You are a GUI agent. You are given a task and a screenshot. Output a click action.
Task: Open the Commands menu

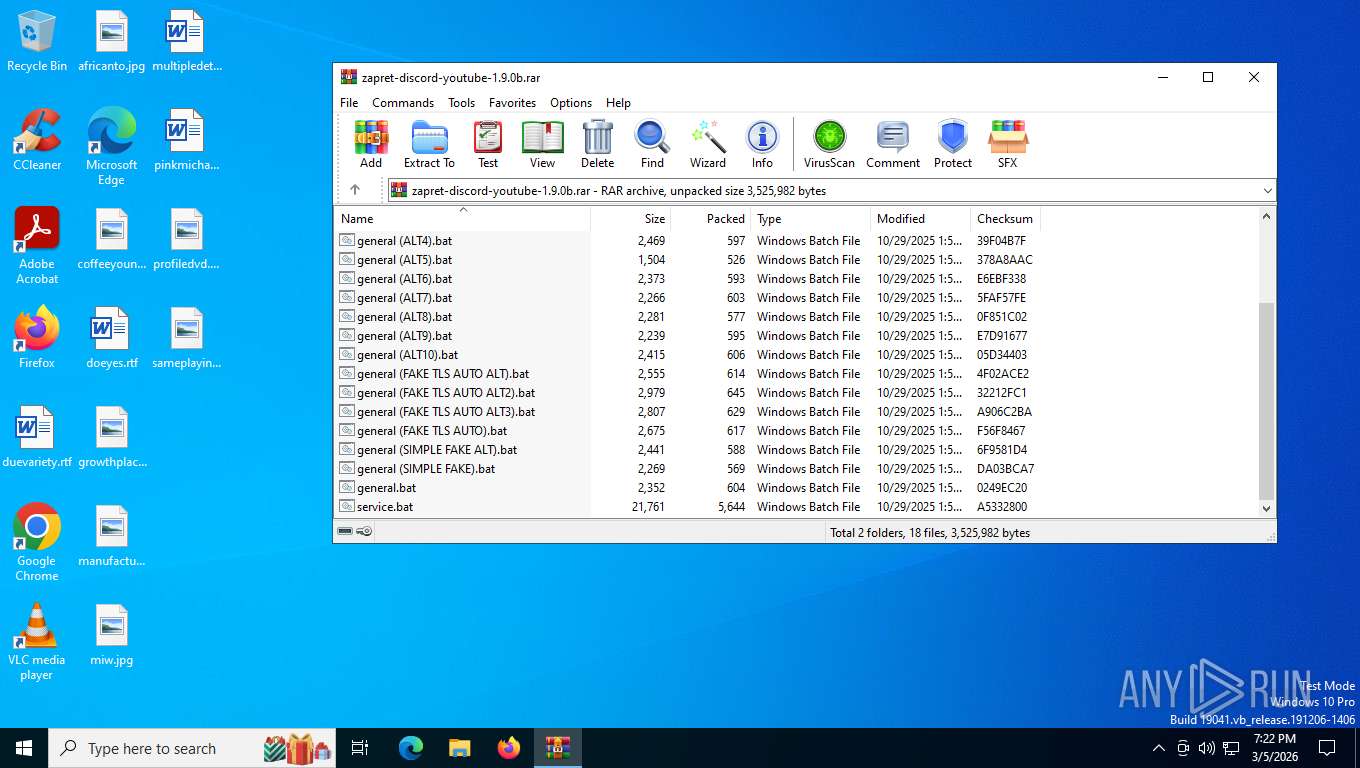coord(403,102)
